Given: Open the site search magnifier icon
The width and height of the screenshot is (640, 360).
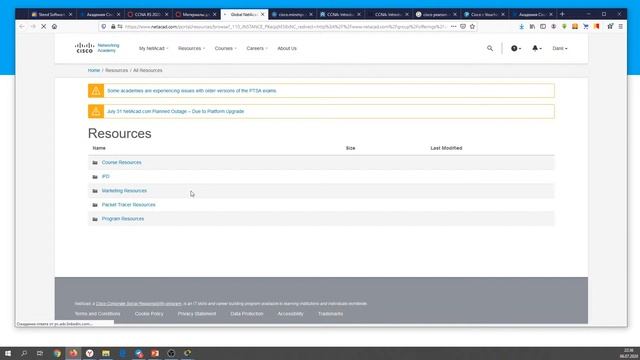Looking at the screenshot, I should 490,48.
